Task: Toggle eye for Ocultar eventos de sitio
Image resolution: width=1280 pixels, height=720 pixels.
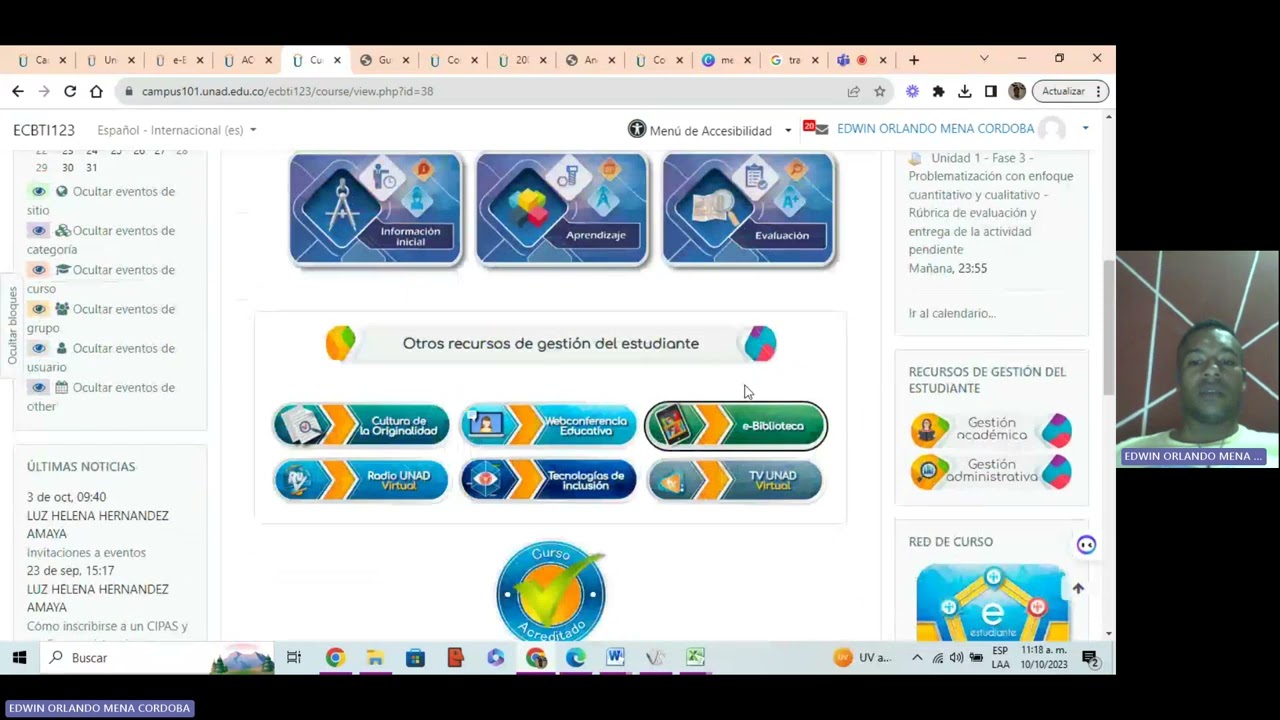Action: (39, 191)
